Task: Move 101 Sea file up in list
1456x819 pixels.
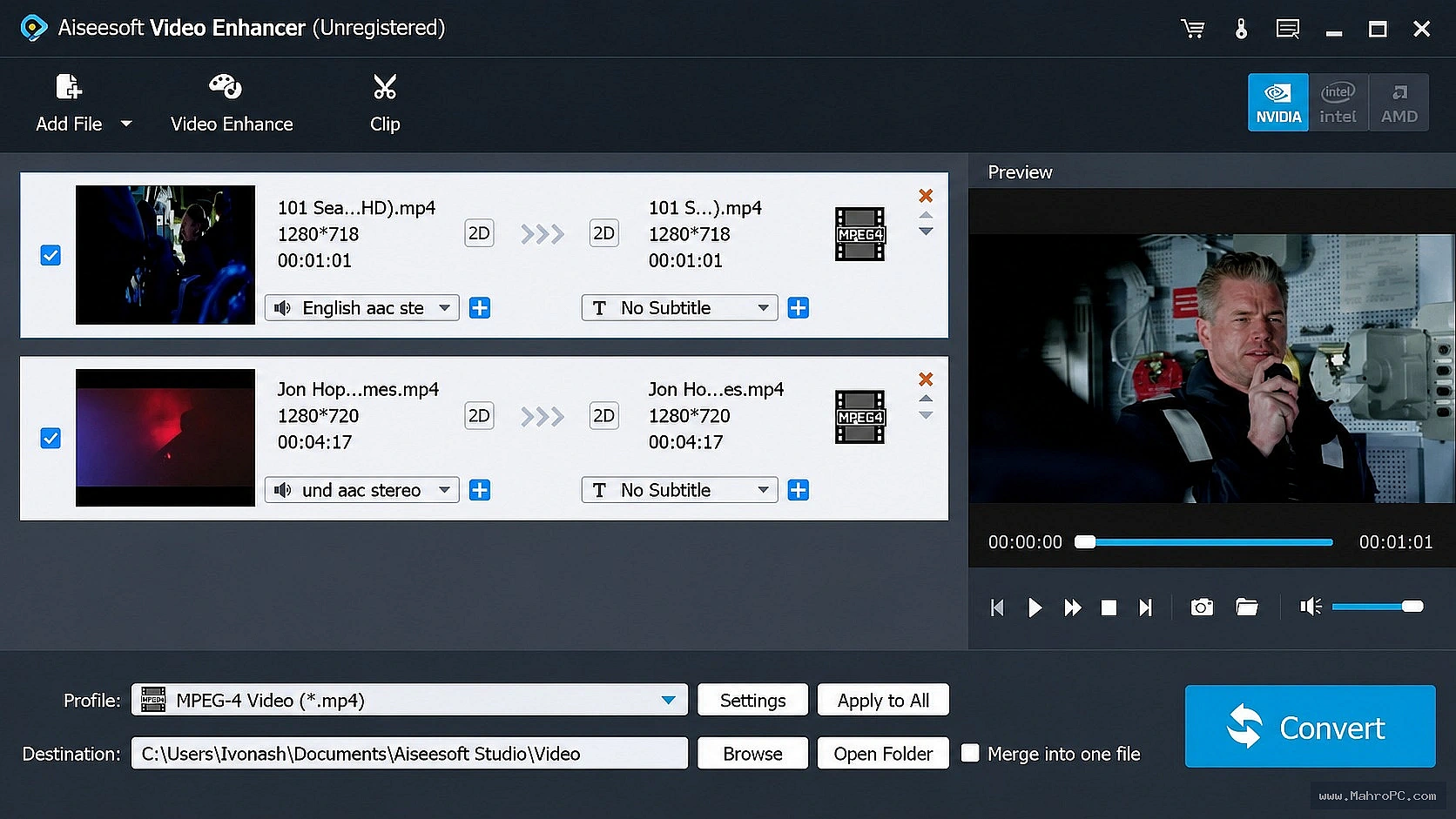Action: [x=926, y=215]
